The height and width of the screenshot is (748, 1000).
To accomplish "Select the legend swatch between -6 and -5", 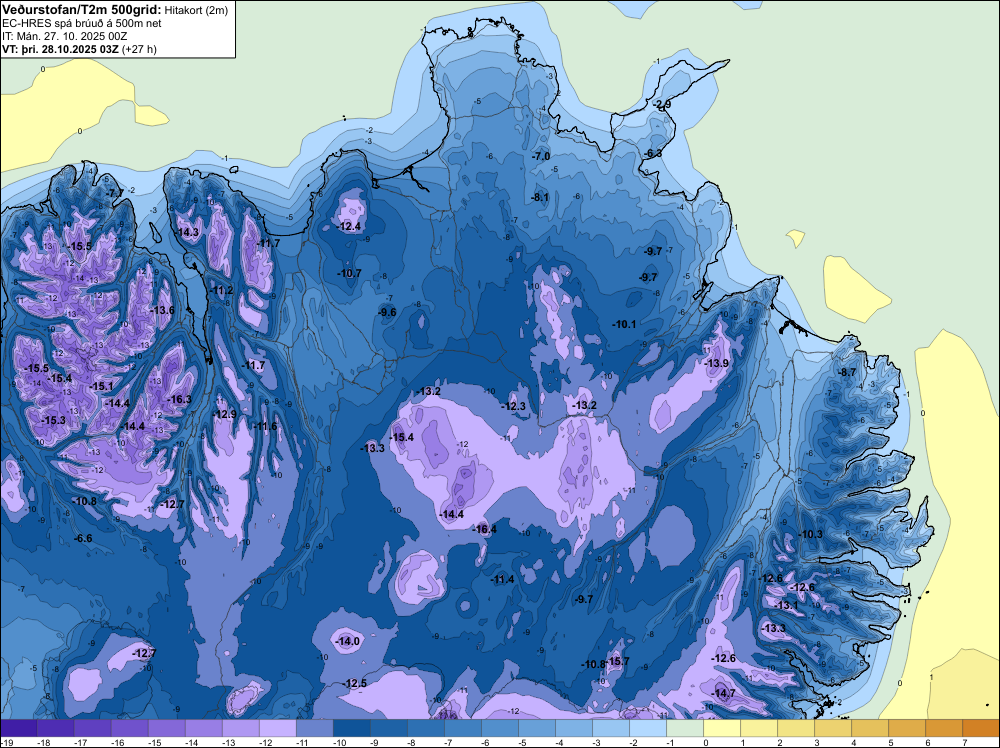I will pyautogui.click(x=500, y=728).
